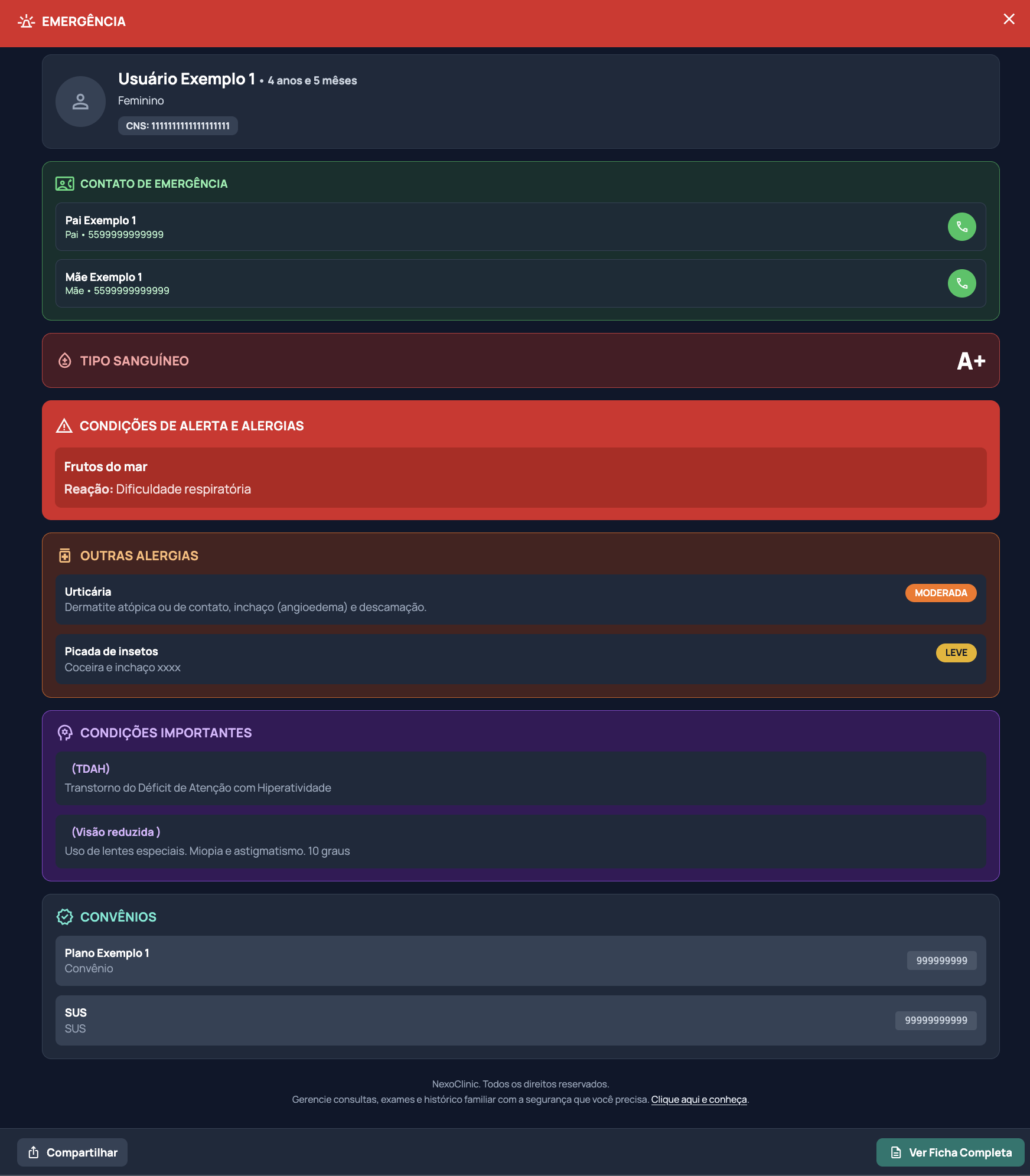Select the SUS card number badge

tap(936, 1020)
